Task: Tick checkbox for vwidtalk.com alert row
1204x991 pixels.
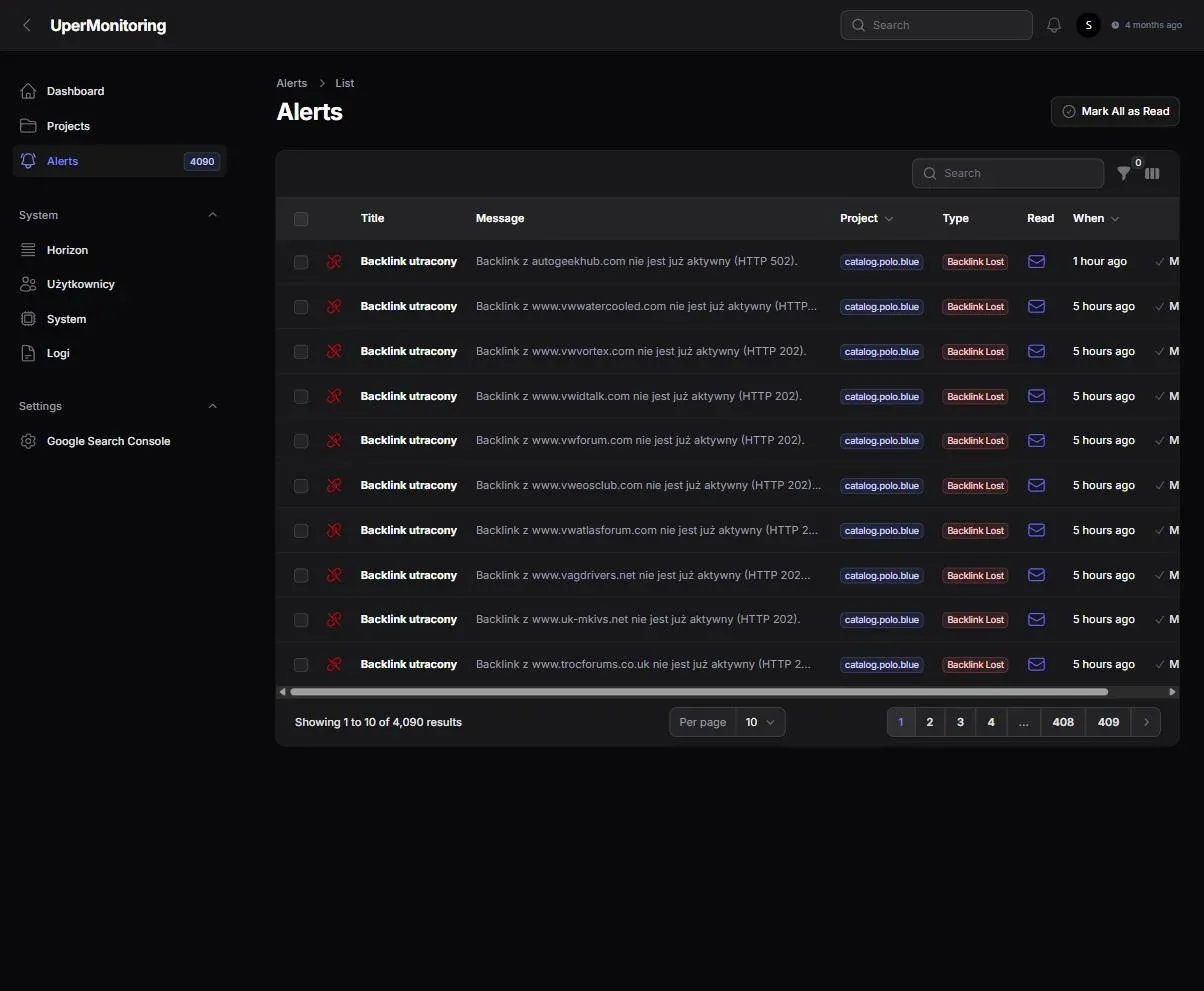Action: click(301, 397)
